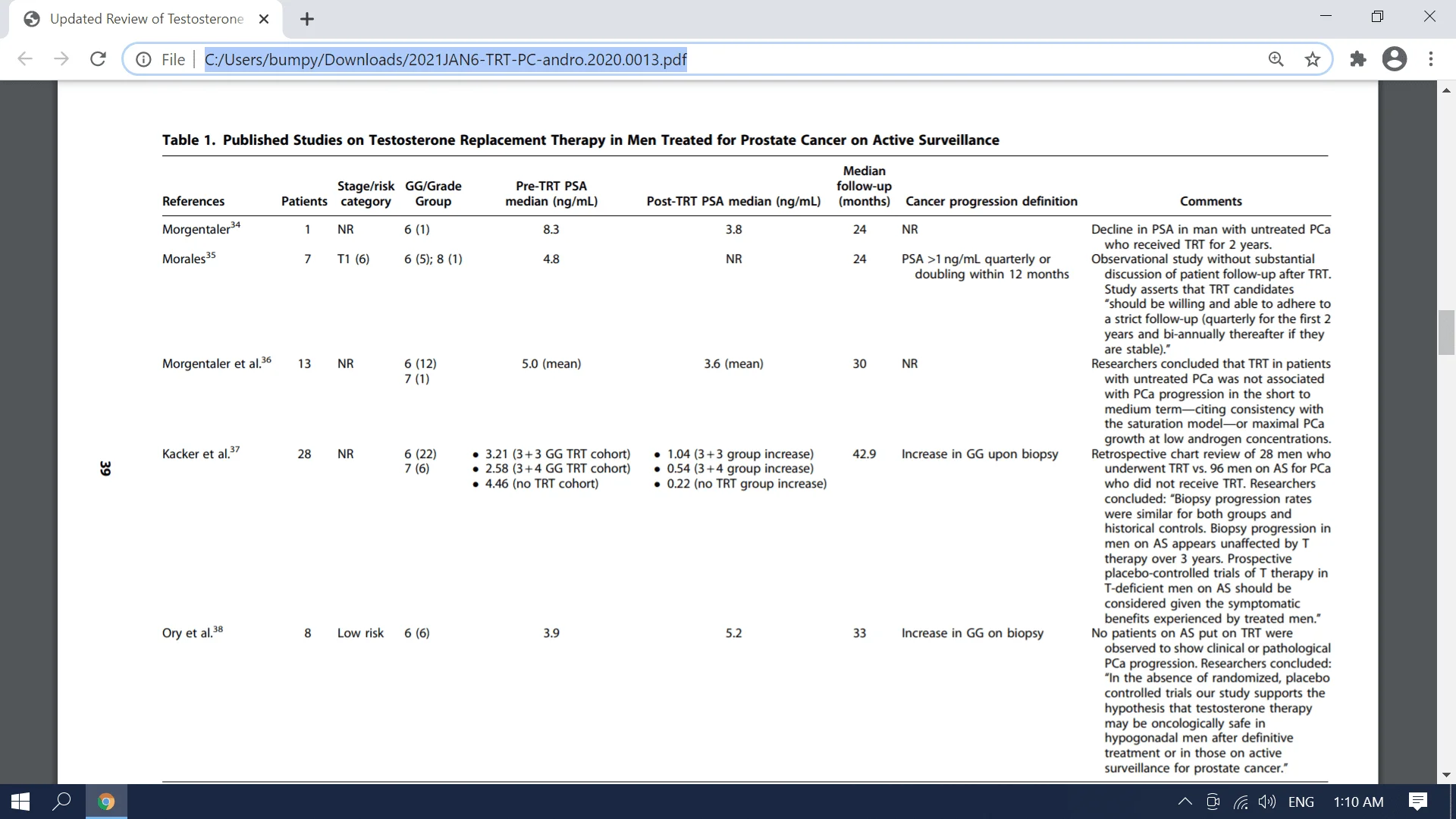Click the safely remove hardware tray icon
Image resolution: width=1456 pixels, height=819 pixels.
[x=1213, y=802]
